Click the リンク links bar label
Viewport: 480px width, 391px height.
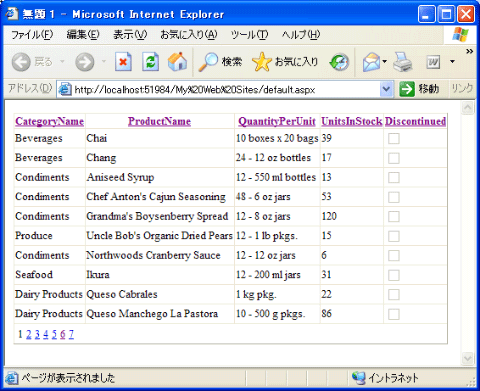[462, 89]
